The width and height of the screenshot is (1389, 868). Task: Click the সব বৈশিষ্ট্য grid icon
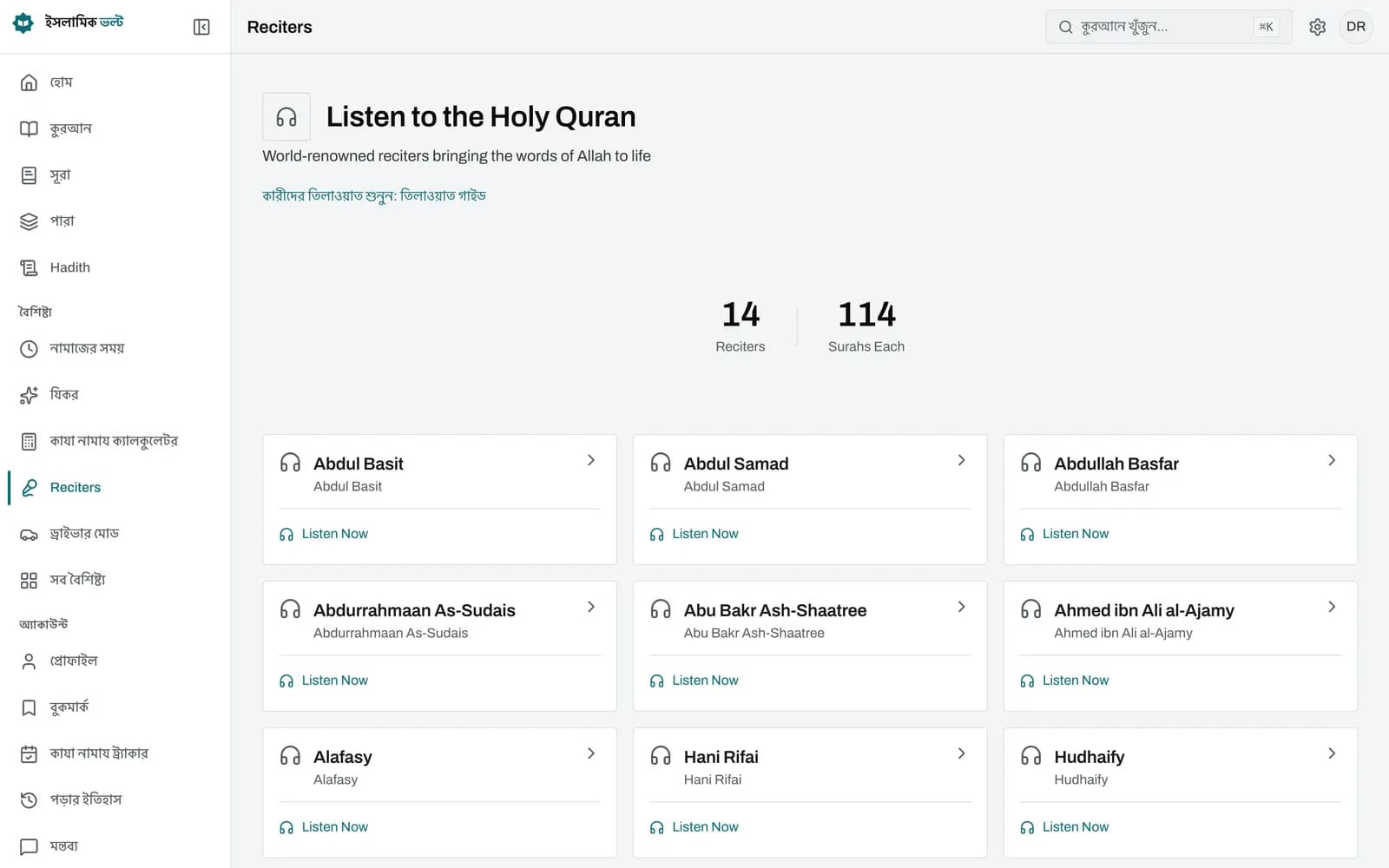pos(29,580)
